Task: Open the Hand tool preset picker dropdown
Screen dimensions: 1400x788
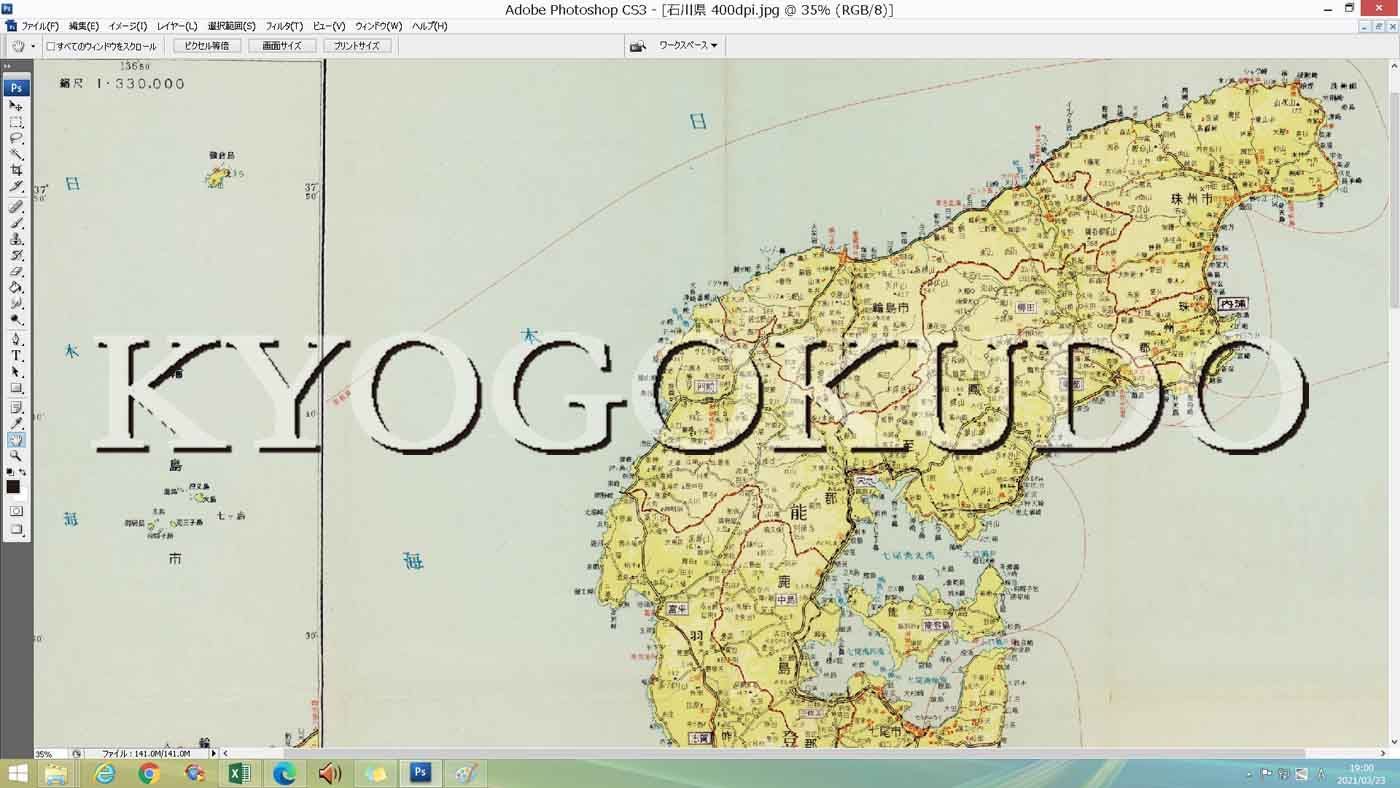Action: (x=32, y=46)
